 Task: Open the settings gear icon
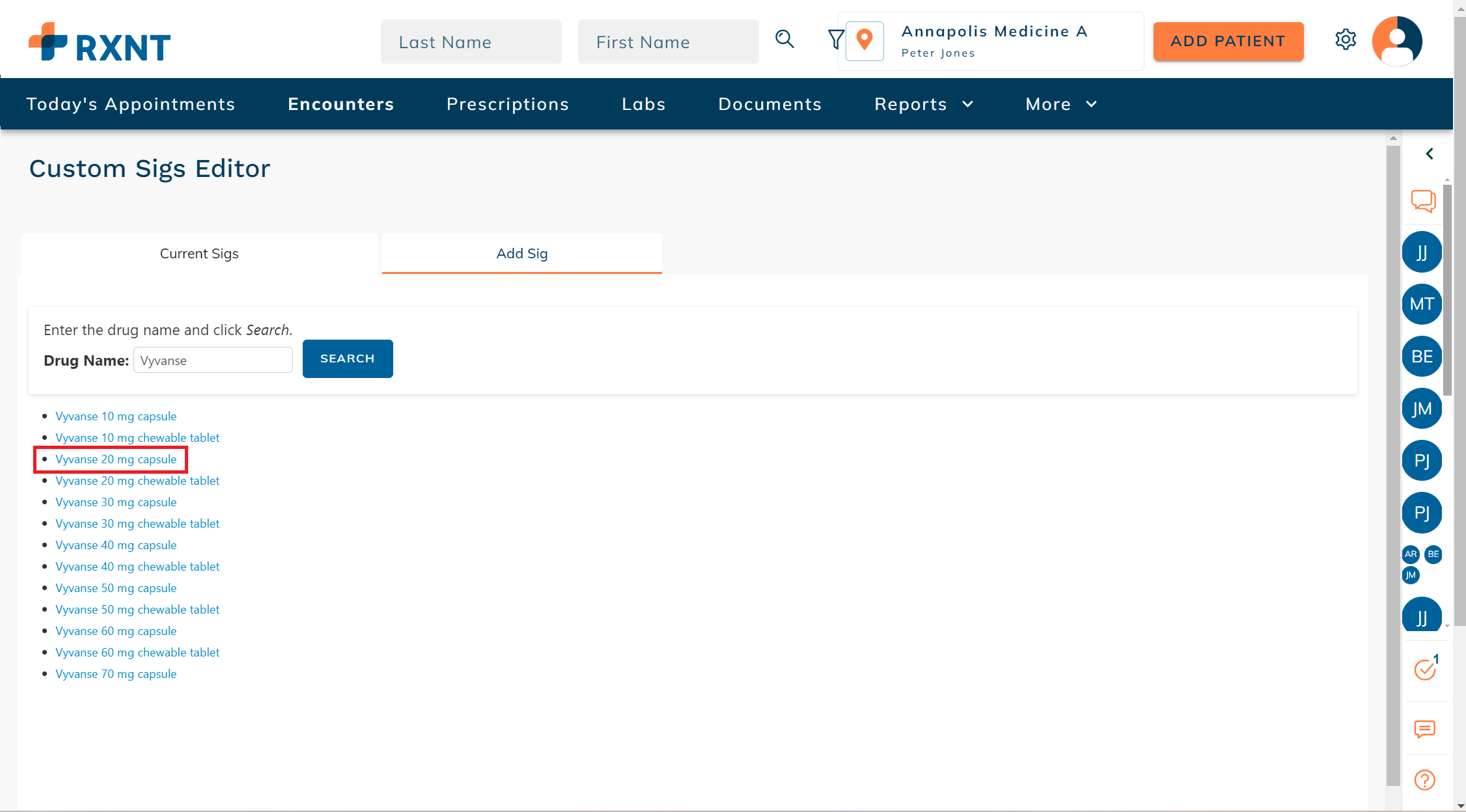coord(1346,40)
